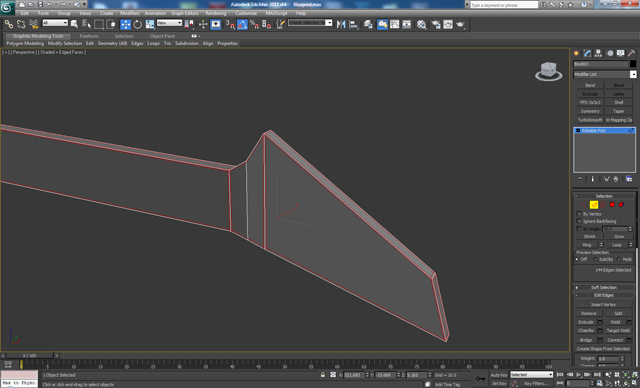This screenshot has height=388, width=640.
Task: Choose the Rectangular Selection Region tool
Action: pos(98,24)
